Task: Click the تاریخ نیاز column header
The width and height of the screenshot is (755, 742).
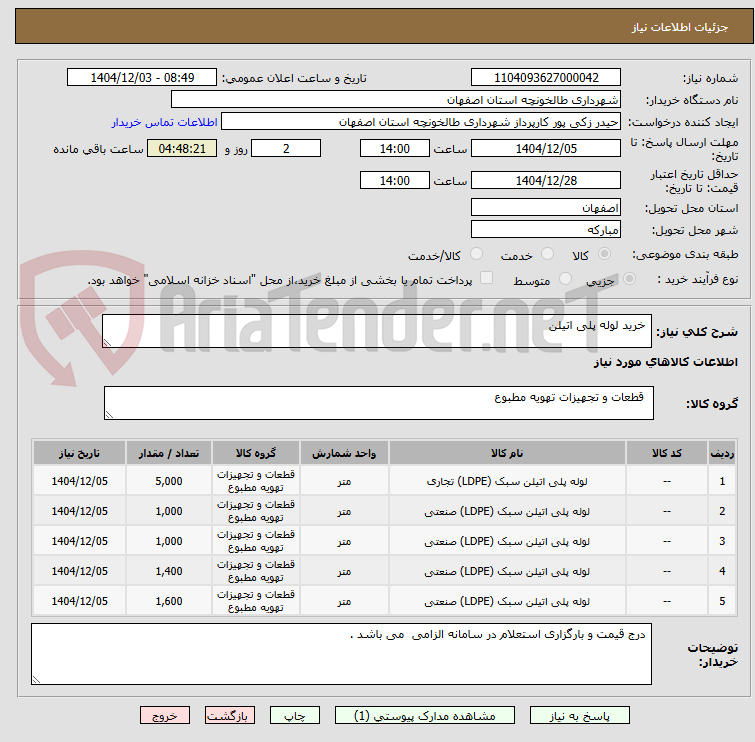Action: pyautogui.click(x=79, y=453)
